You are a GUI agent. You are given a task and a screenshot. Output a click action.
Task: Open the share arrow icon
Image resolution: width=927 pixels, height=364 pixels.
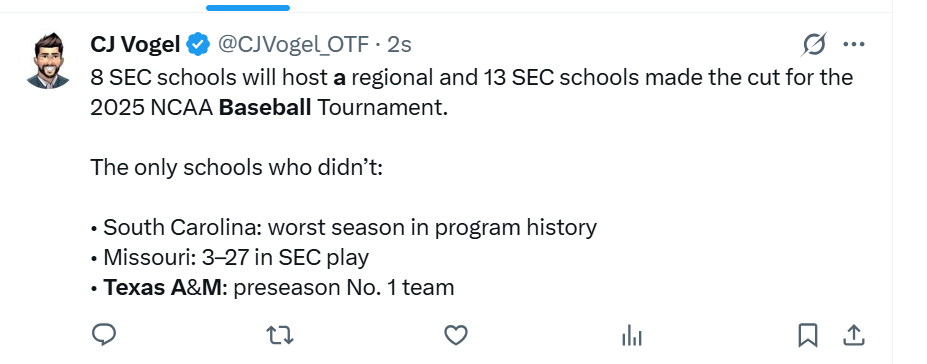[853, 335]
